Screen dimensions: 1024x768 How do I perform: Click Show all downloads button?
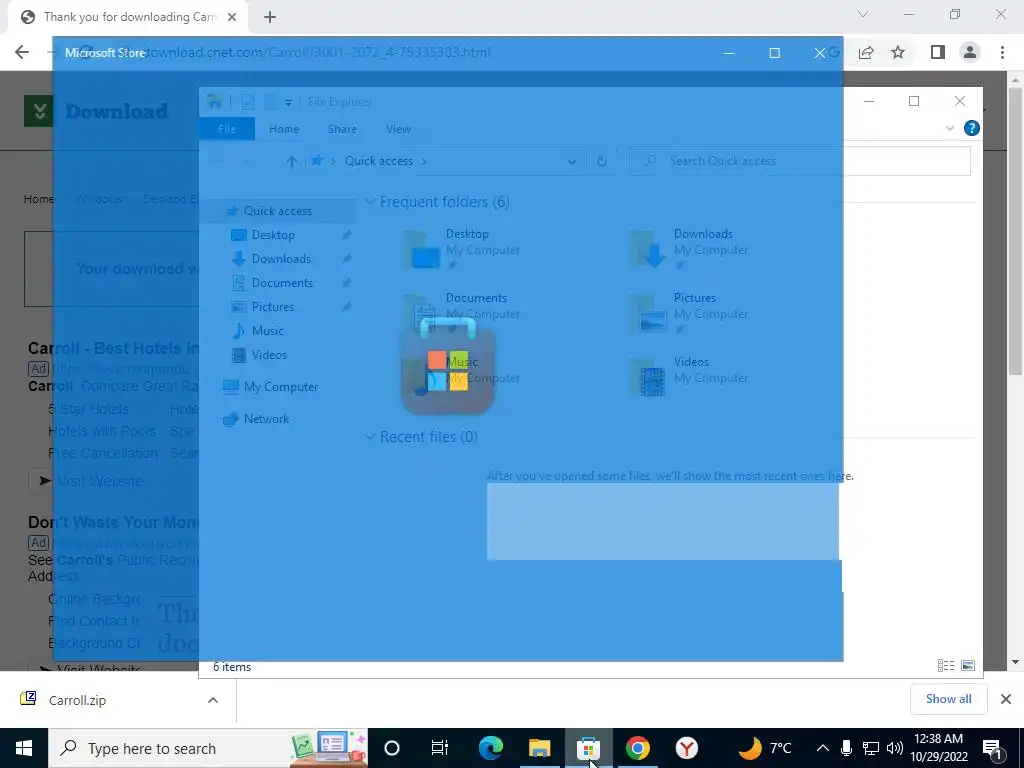tap(948, 699)
